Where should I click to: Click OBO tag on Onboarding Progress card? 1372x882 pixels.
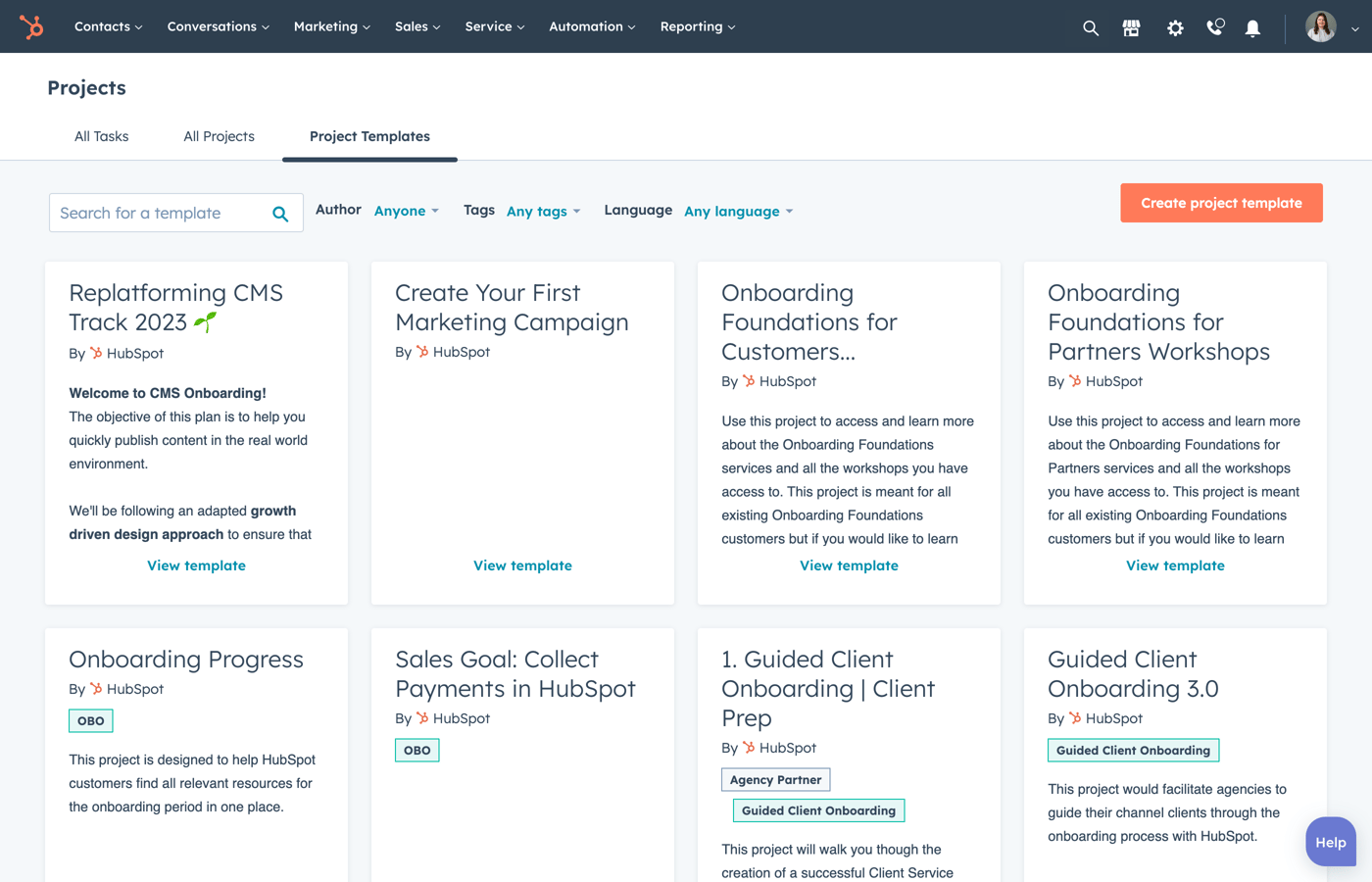tap(91, 720)
